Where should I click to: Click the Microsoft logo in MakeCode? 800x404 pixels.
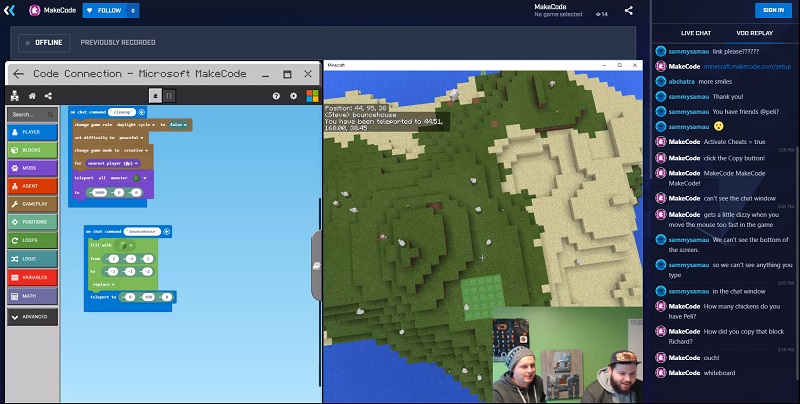tap(312, 96)
